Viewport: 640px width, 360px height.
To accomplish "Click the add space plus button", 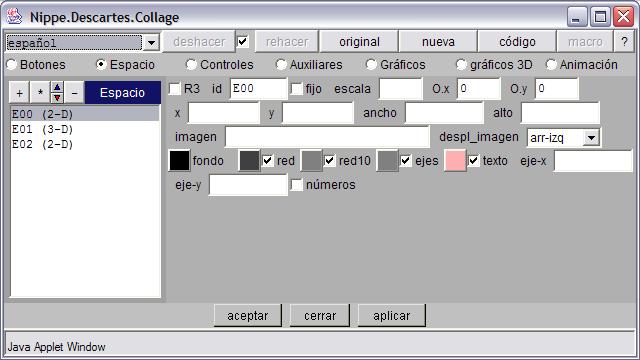I will pyautogui.click(x=19, y=93).
